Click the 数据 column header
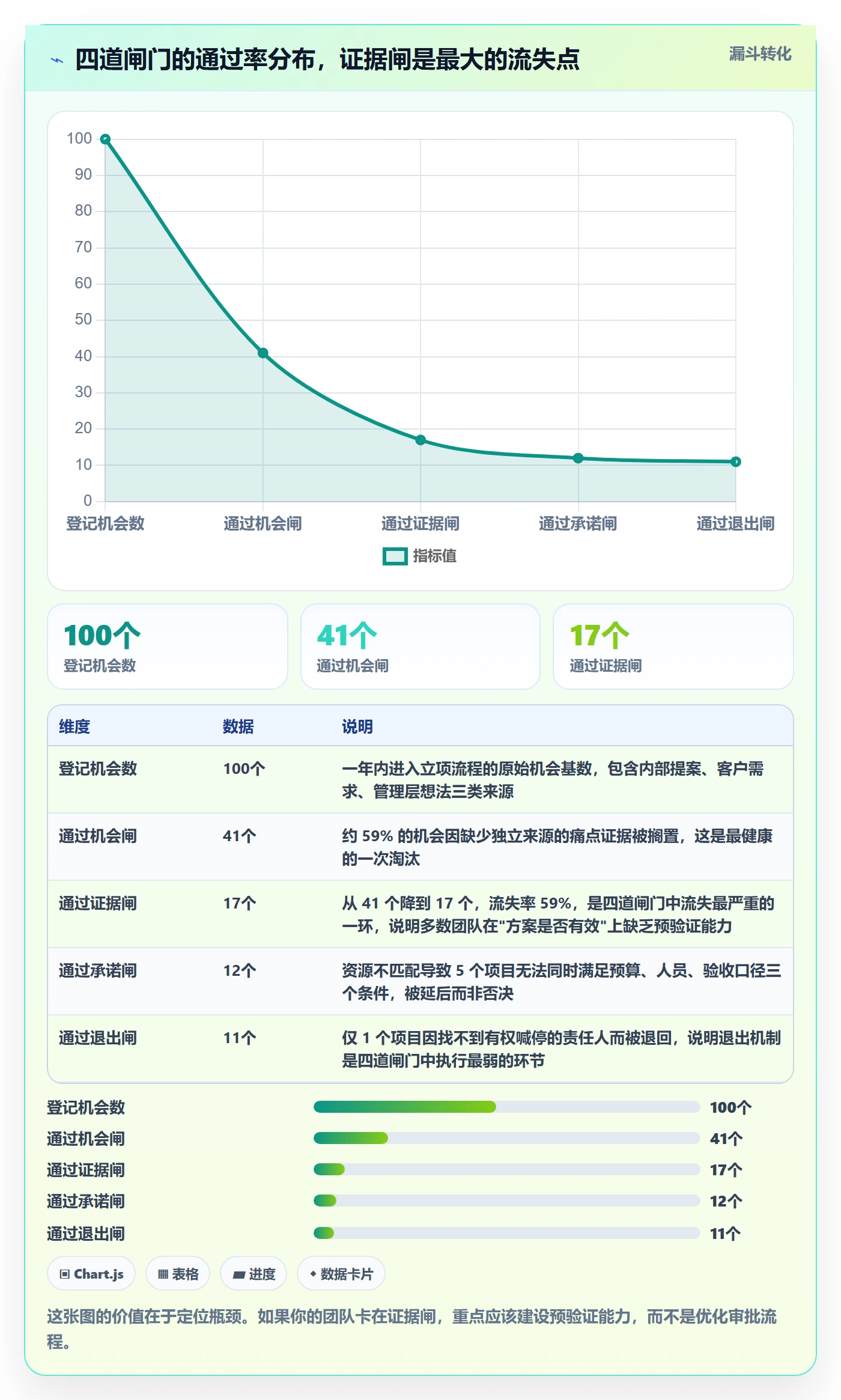Viewport: 841px width, 1400px height. point(238,726)
